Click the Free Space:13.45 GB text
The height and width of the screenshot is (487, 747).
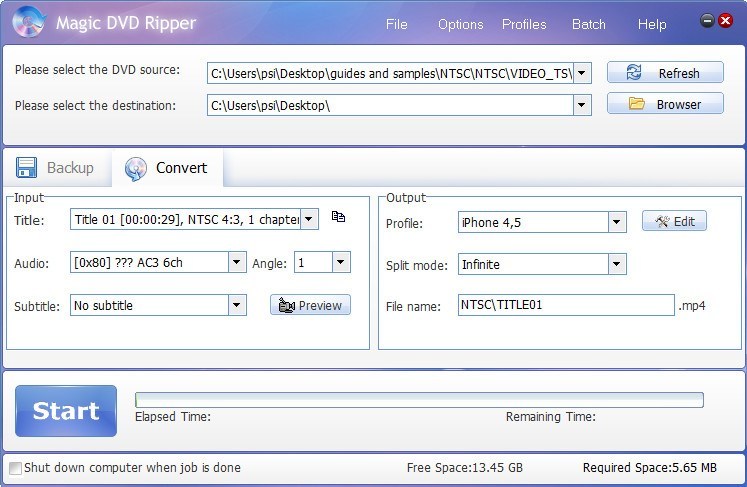coord(464,467)
